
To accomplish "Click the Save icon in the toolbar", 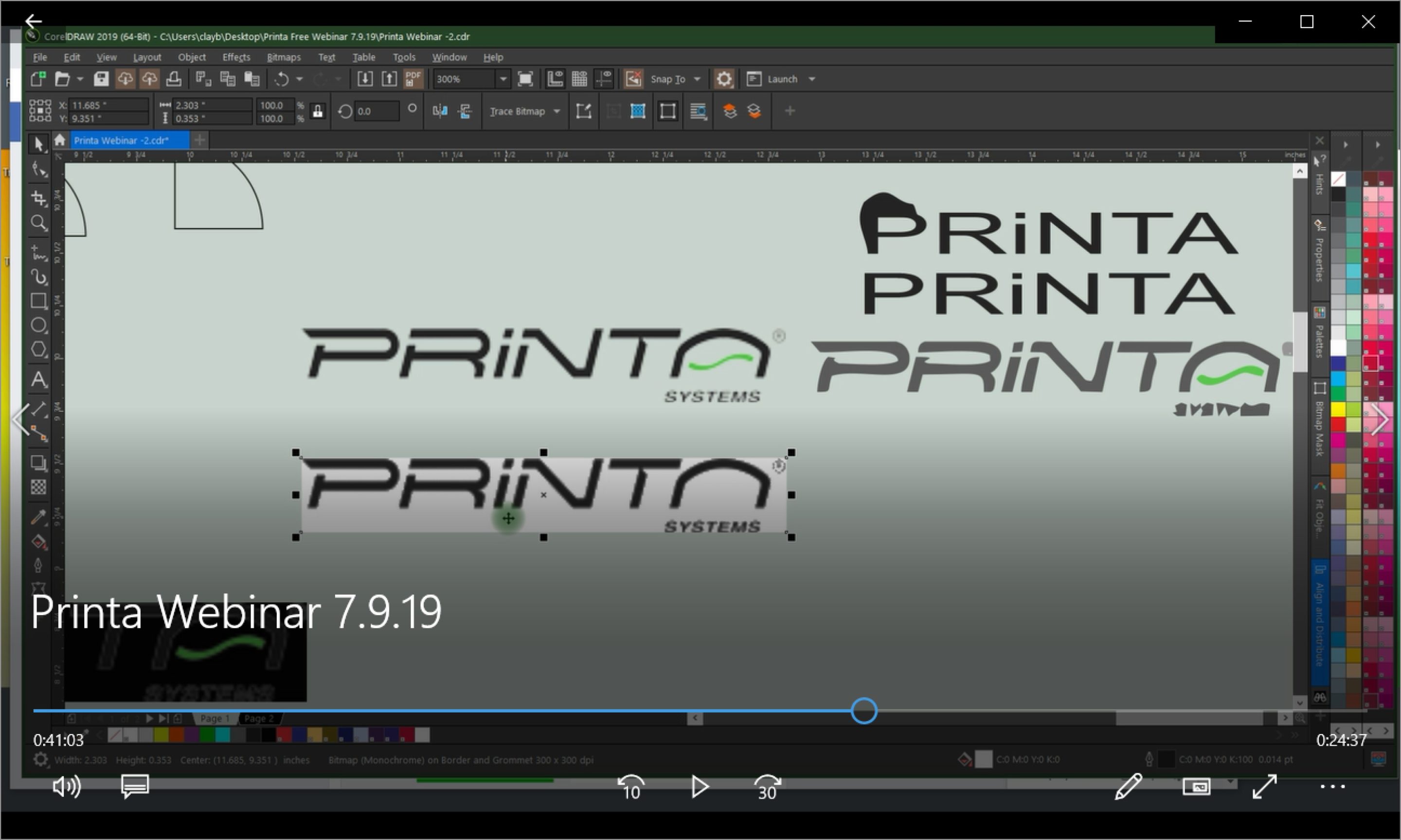I will pos(101,79).
